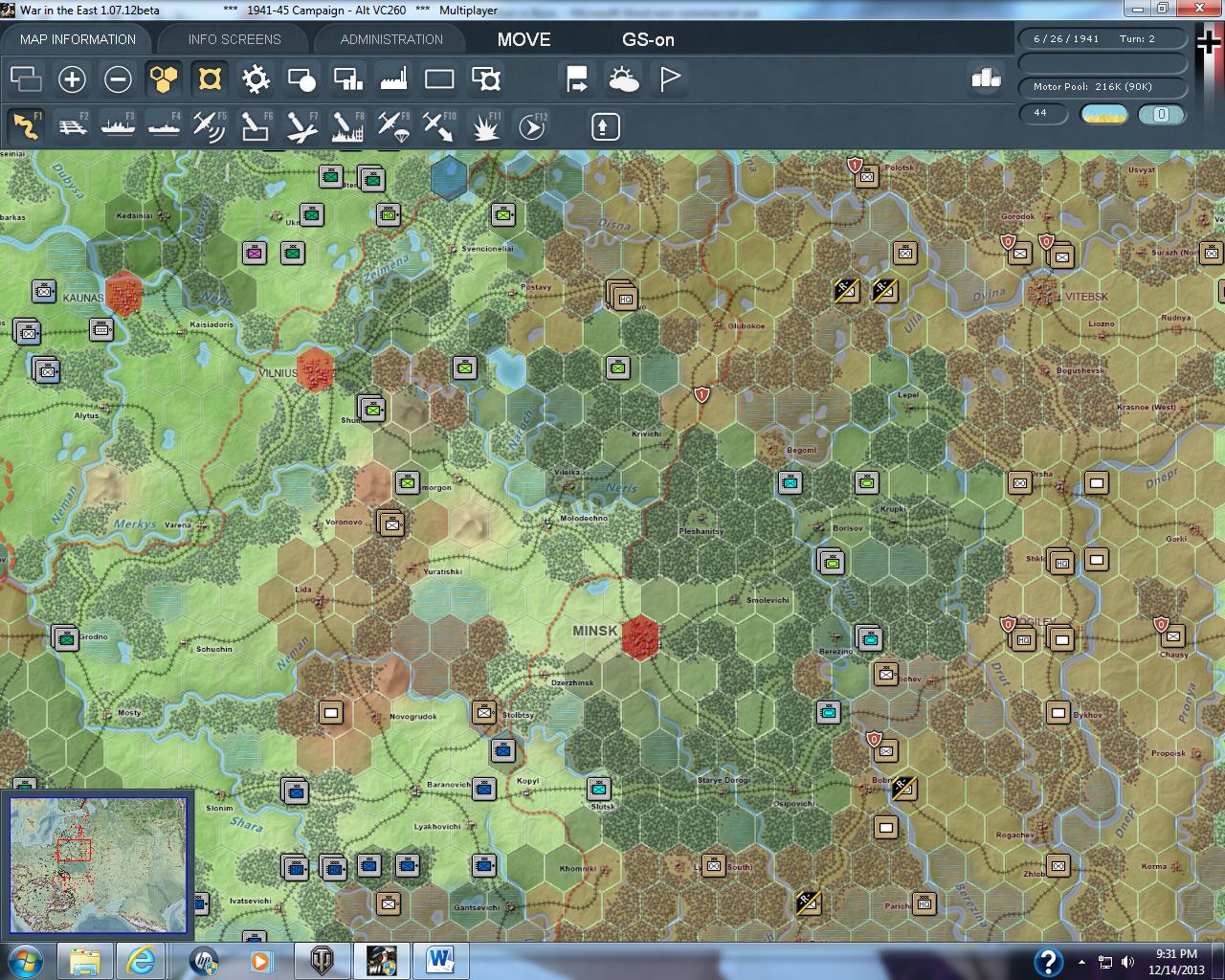The height and width of the screenshot is (980, 1225).
Task: Click the Lepel town label
Action: (907, 394)
